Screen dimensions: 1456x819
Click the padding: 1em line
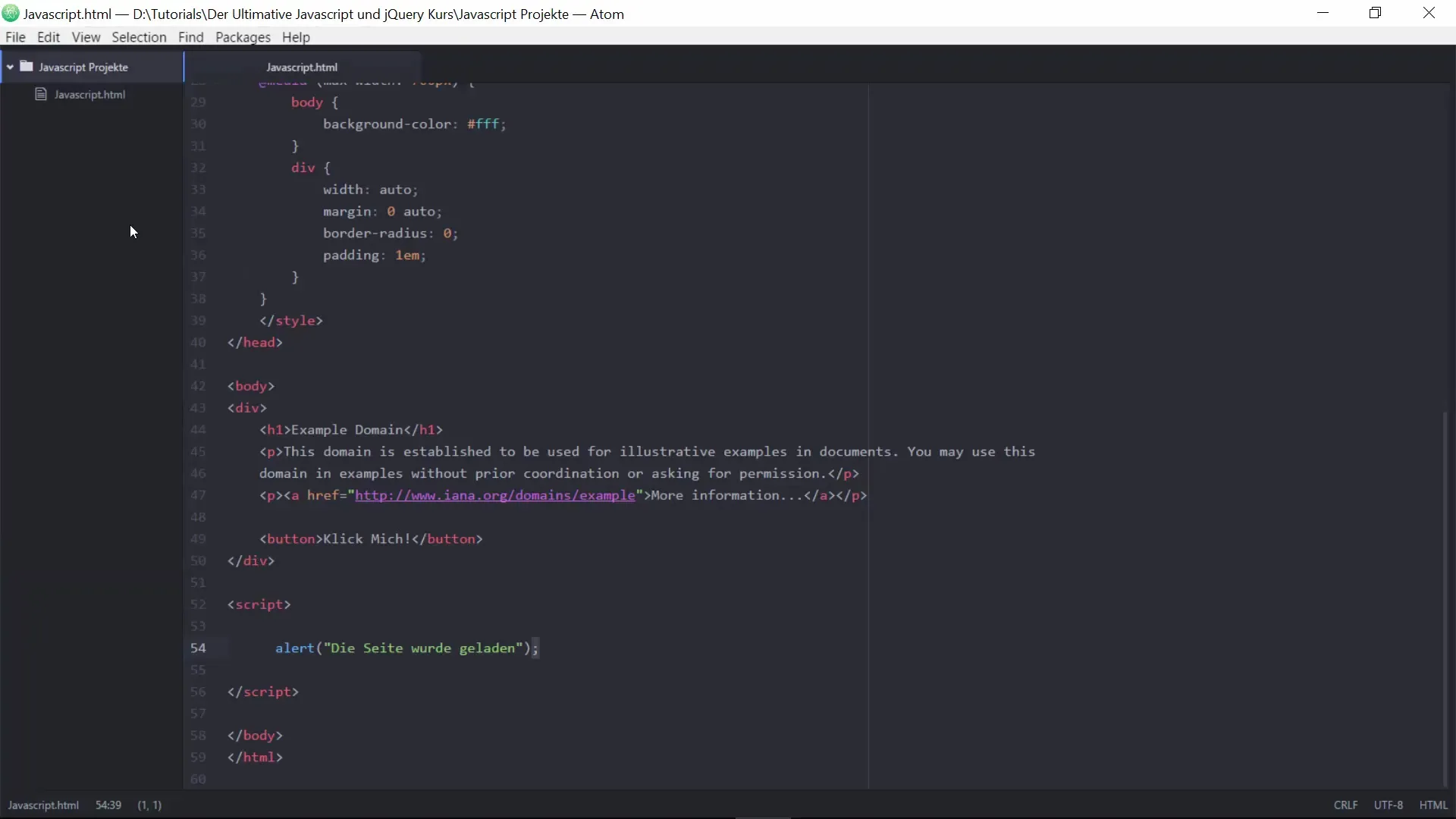pos(375,256)
